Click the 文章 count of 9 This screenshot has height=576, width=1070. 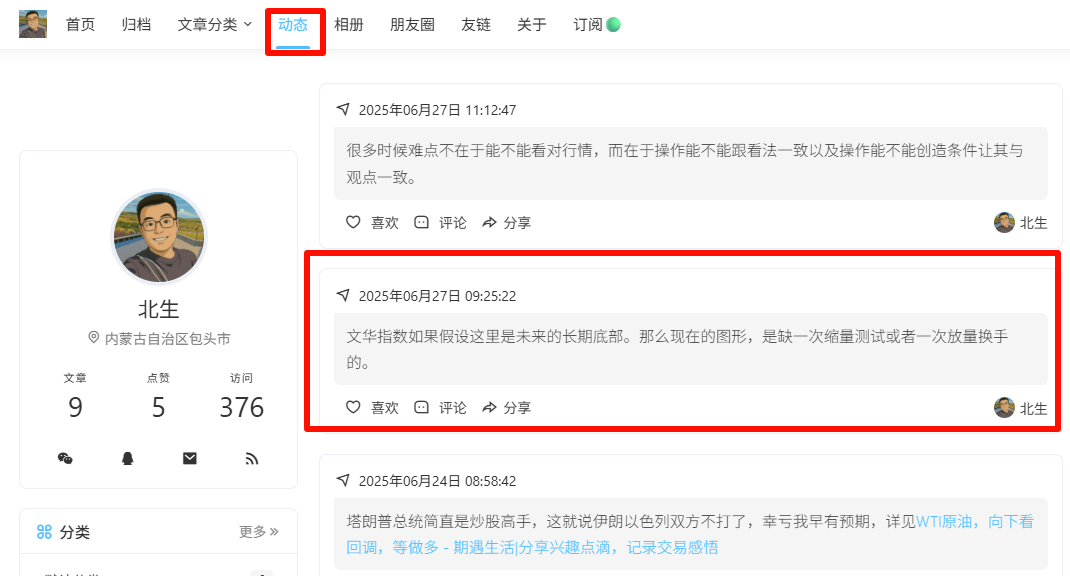[x=76, y=407]
